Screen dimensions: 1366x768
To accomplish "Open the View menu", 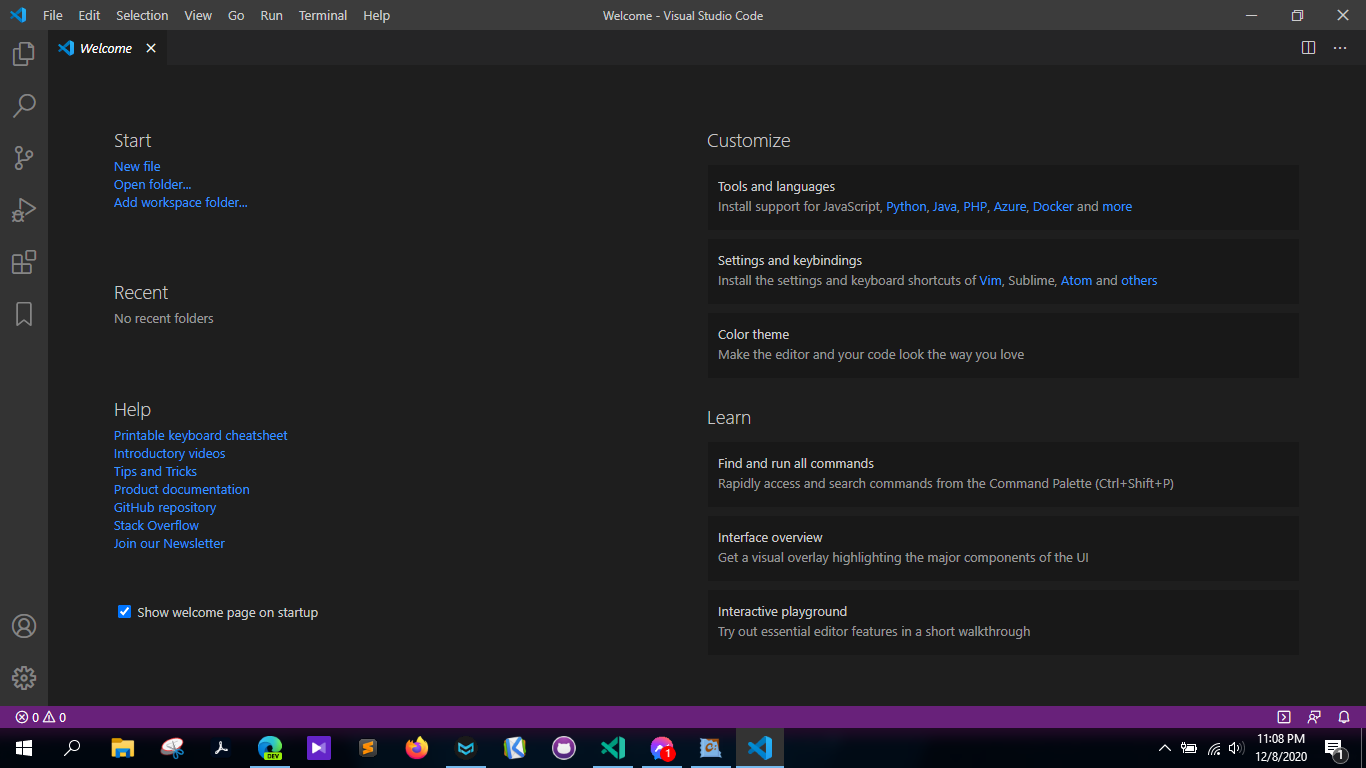I will pos(198,15).
